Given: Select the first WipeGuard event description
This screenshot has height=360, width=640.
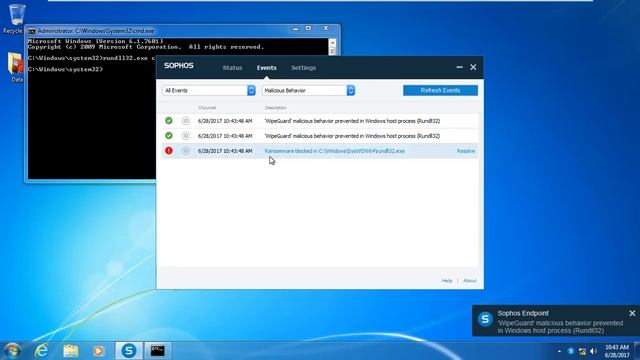Looking at the screenshot, I should click(352, 121).
